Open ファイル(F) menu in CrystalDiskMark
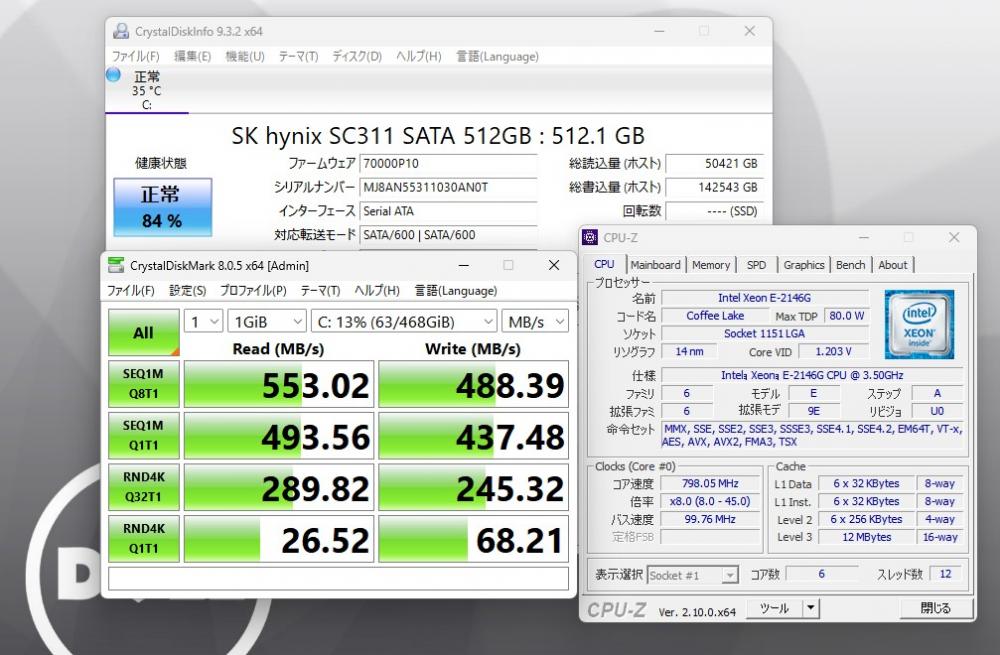Screen dimensions: 1000x655 point(131,290)
